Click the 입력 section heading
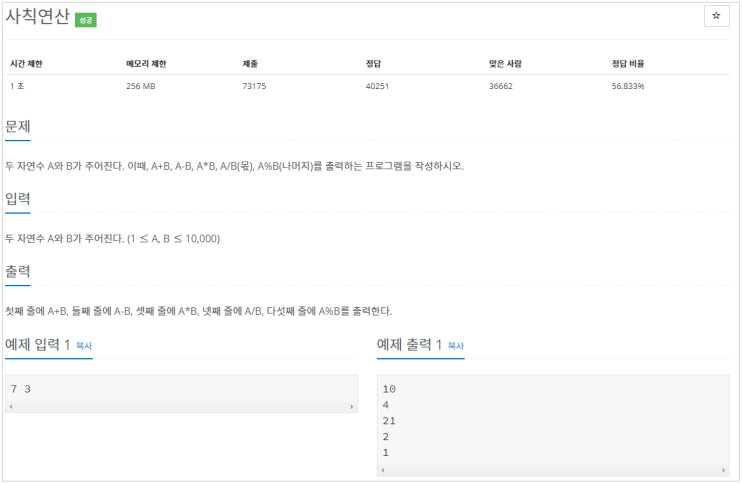 18,198
